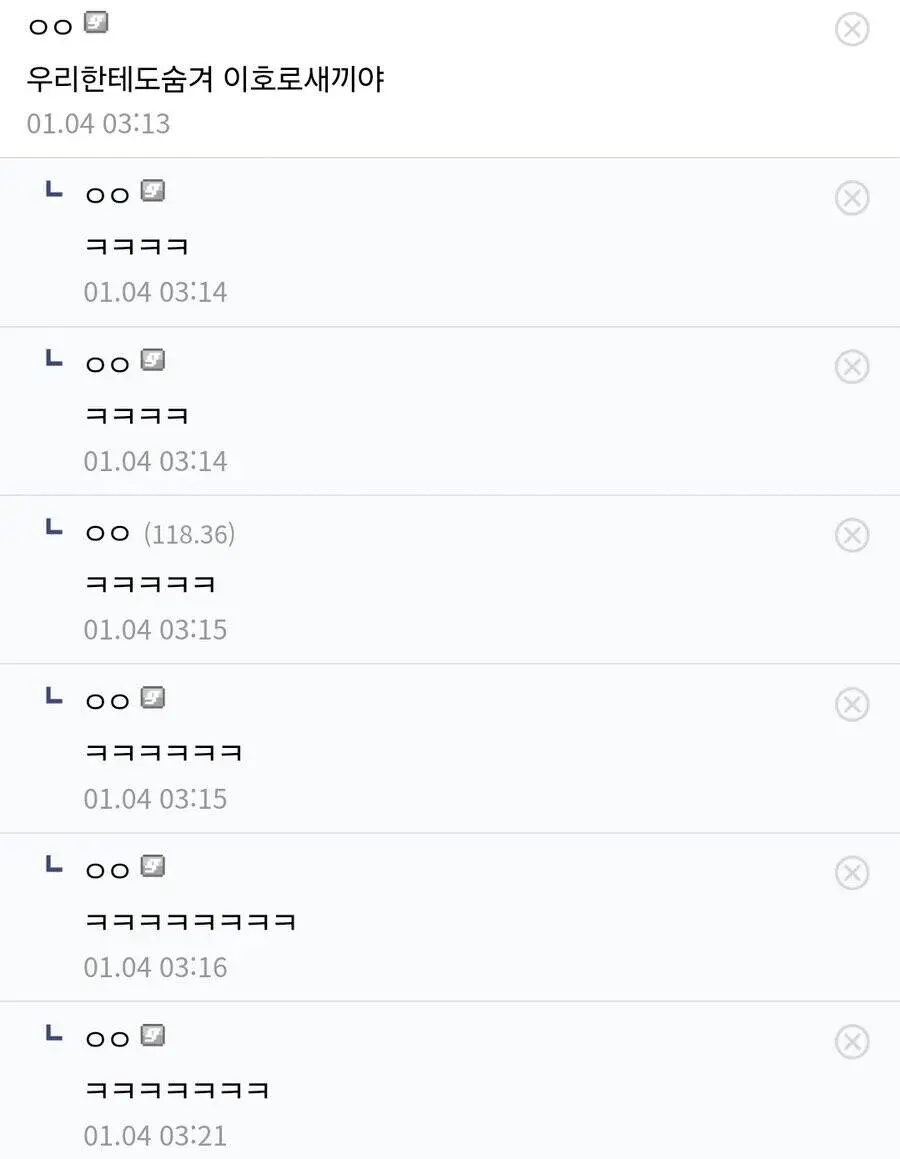The height and width of the screenshot is (1159, 900).
Task: Open the badge icon on first 03:14 reply
Action: coord(152,190)
